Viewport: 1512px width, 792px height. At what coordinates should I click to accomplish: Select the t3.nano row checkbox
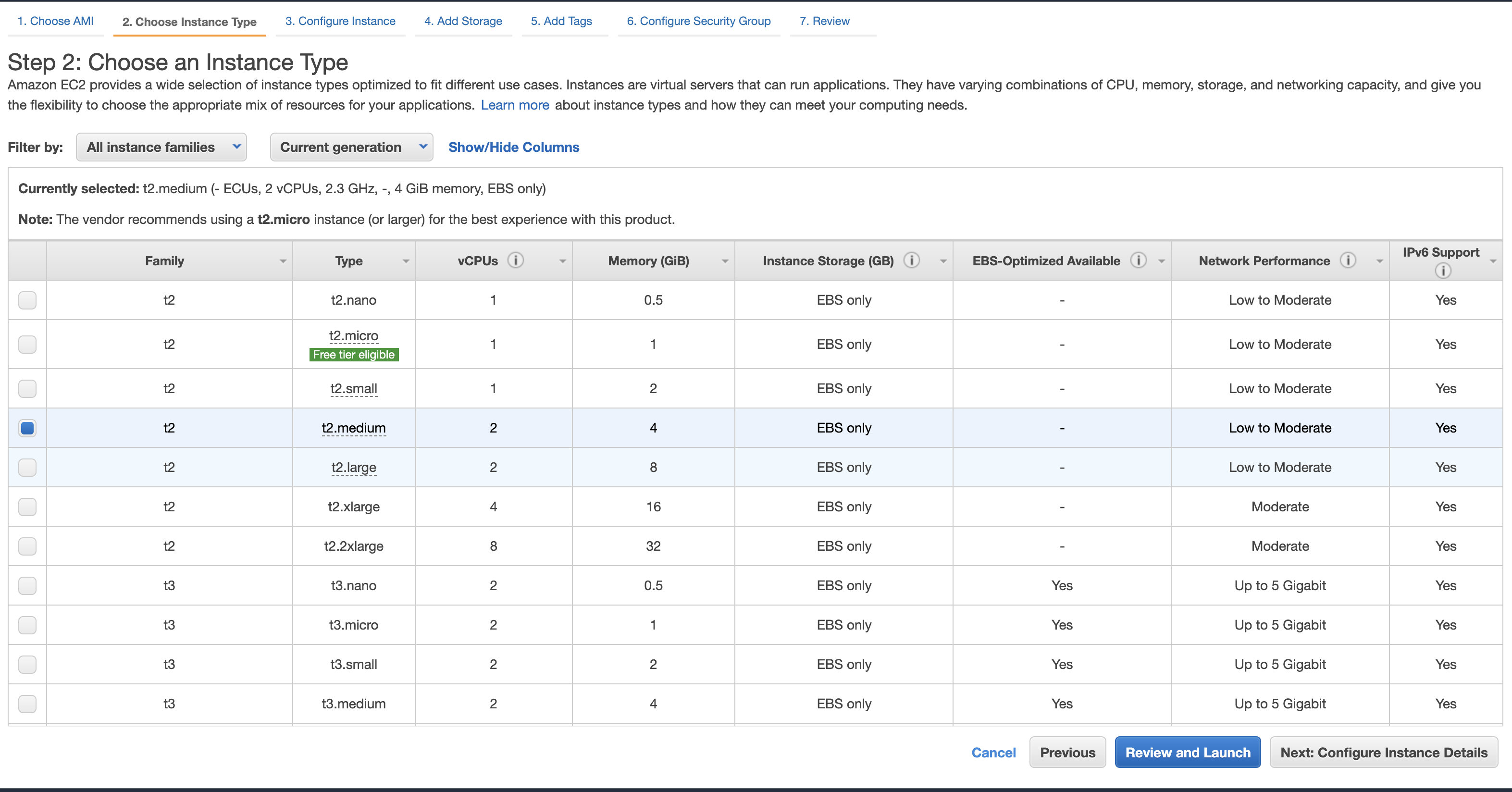point(27,585)
